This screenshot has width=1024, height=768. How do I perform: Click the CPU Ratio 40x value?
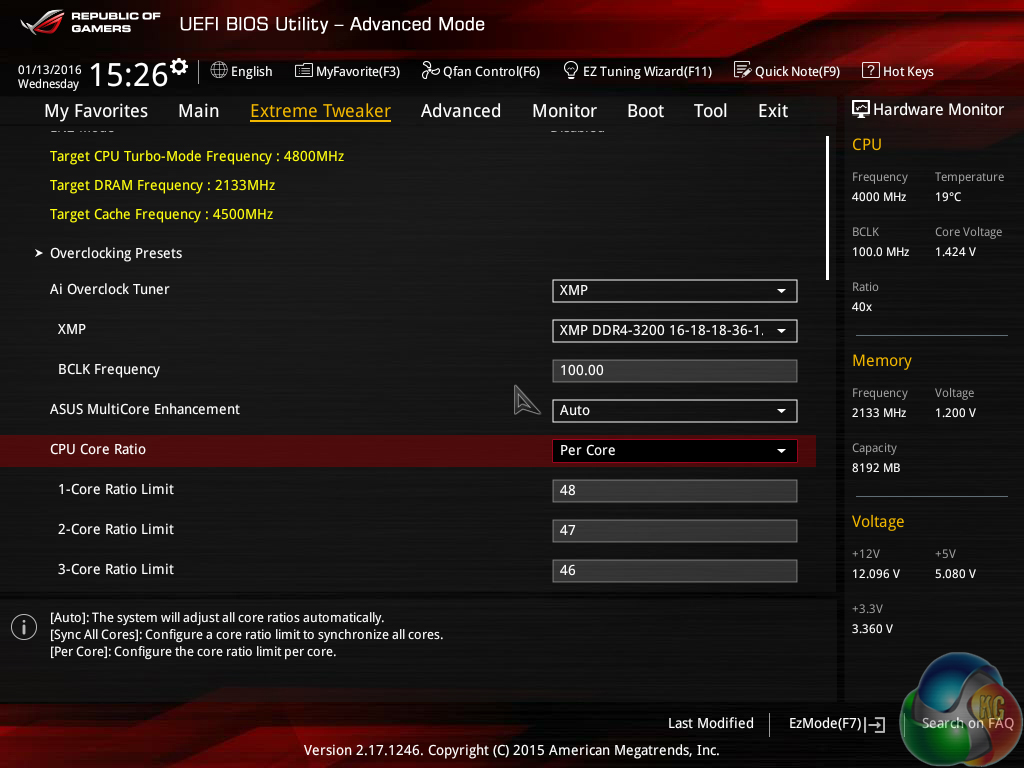pyautogui.click(x=862, y=307)
